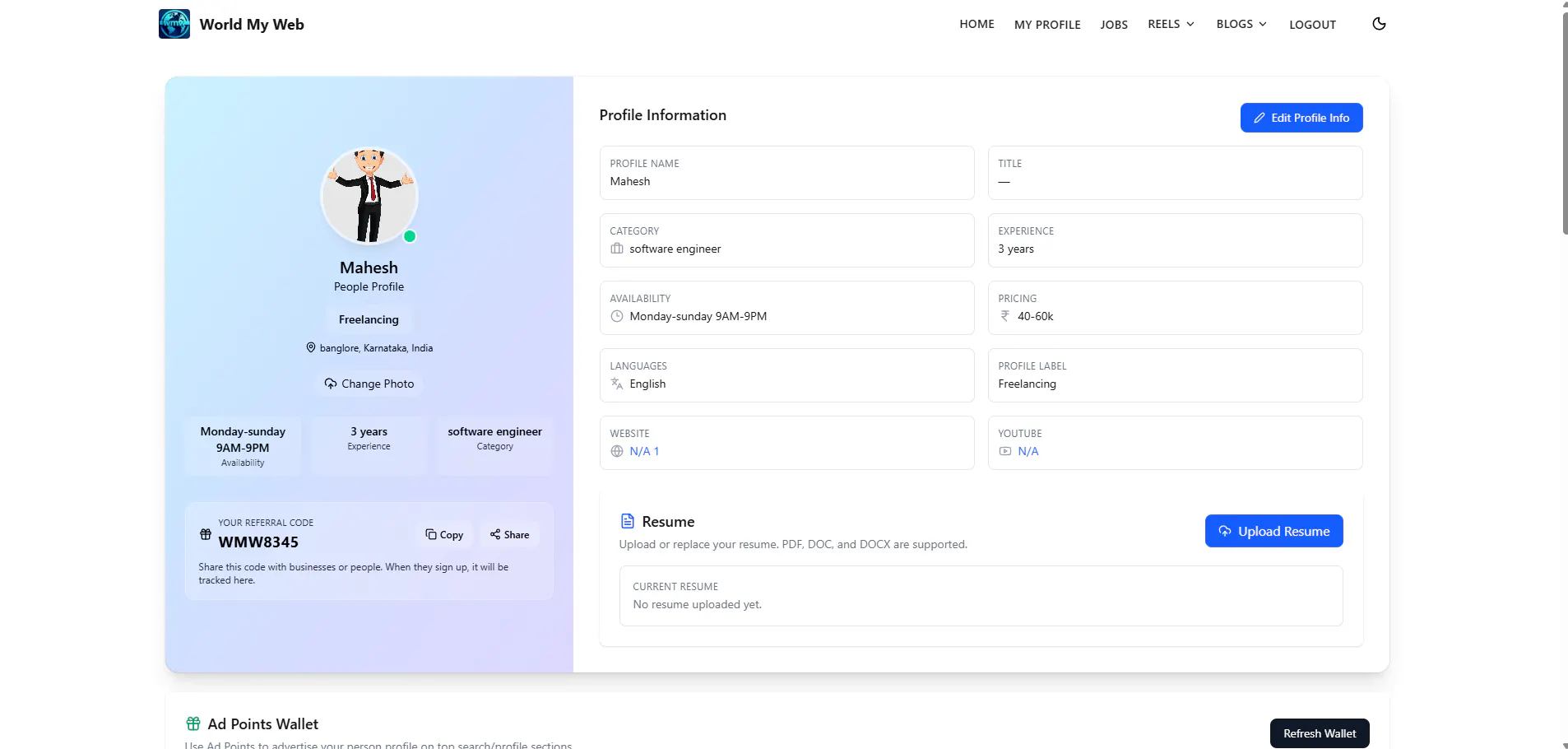Click the Refresh Wallet button
Screen dimensions: 1568x749
pyautogui.click(x=1320, y=733)
